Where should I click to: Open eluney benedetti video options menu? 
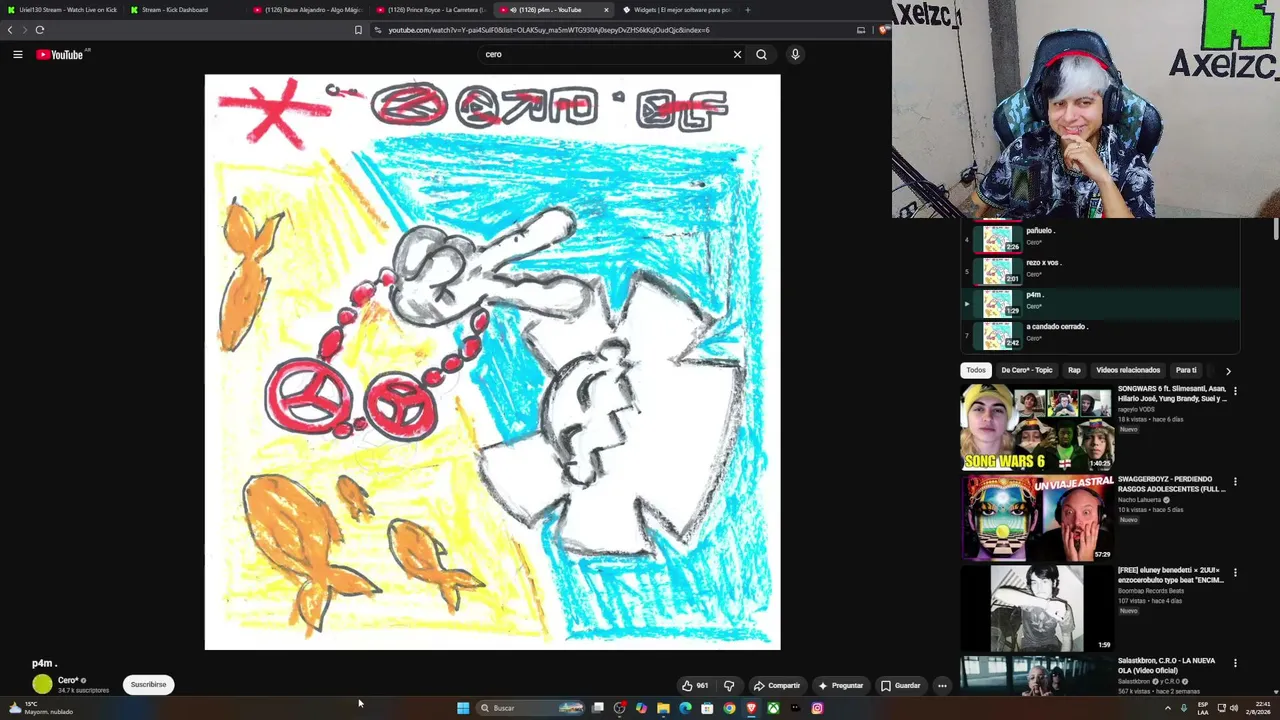coord(1235,573)
